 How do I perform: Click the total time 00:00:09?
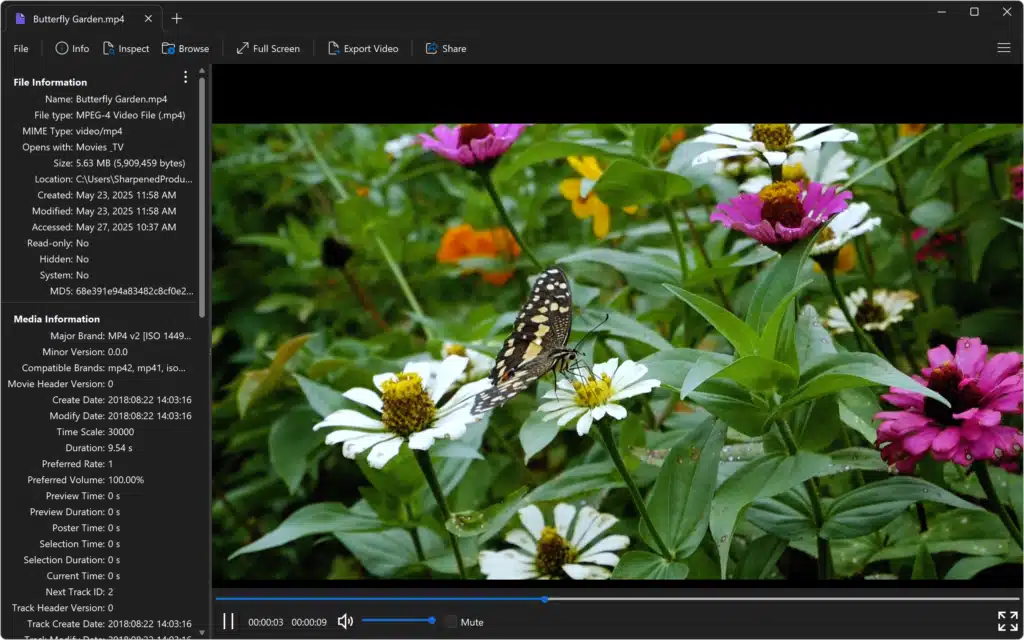pyautogui.click(x=309, y=622)
